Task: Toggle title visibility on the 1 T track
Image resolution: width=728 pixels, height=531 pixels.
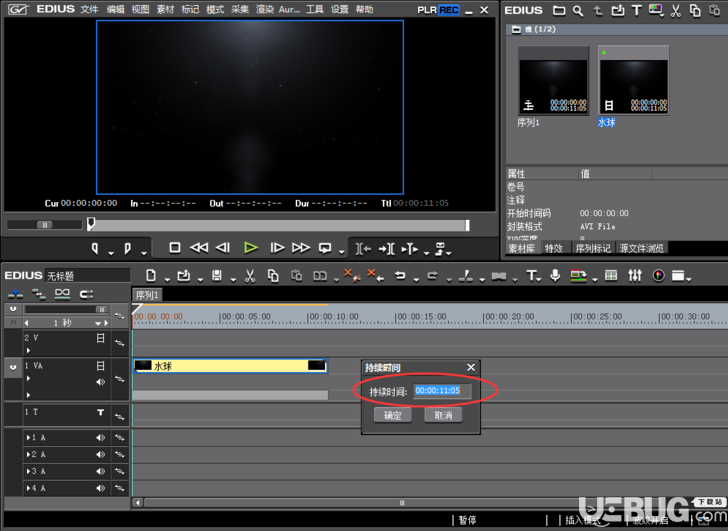Action: 100,412
